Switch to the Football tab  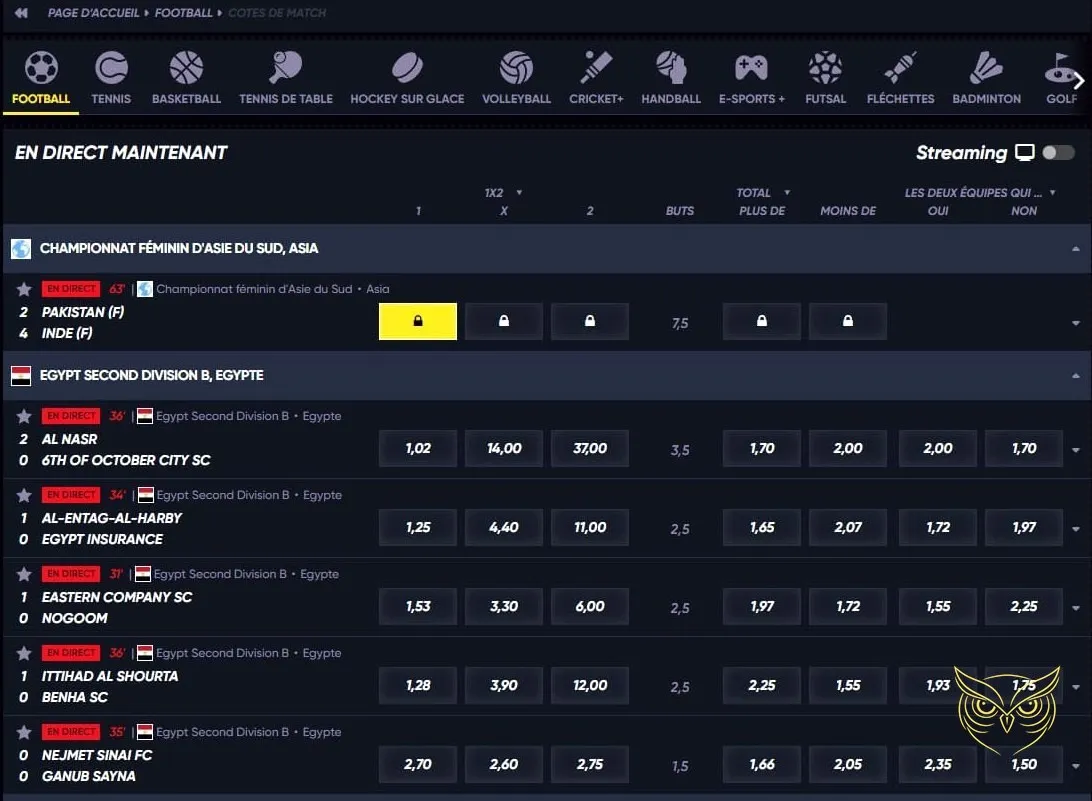coord(41,75)
